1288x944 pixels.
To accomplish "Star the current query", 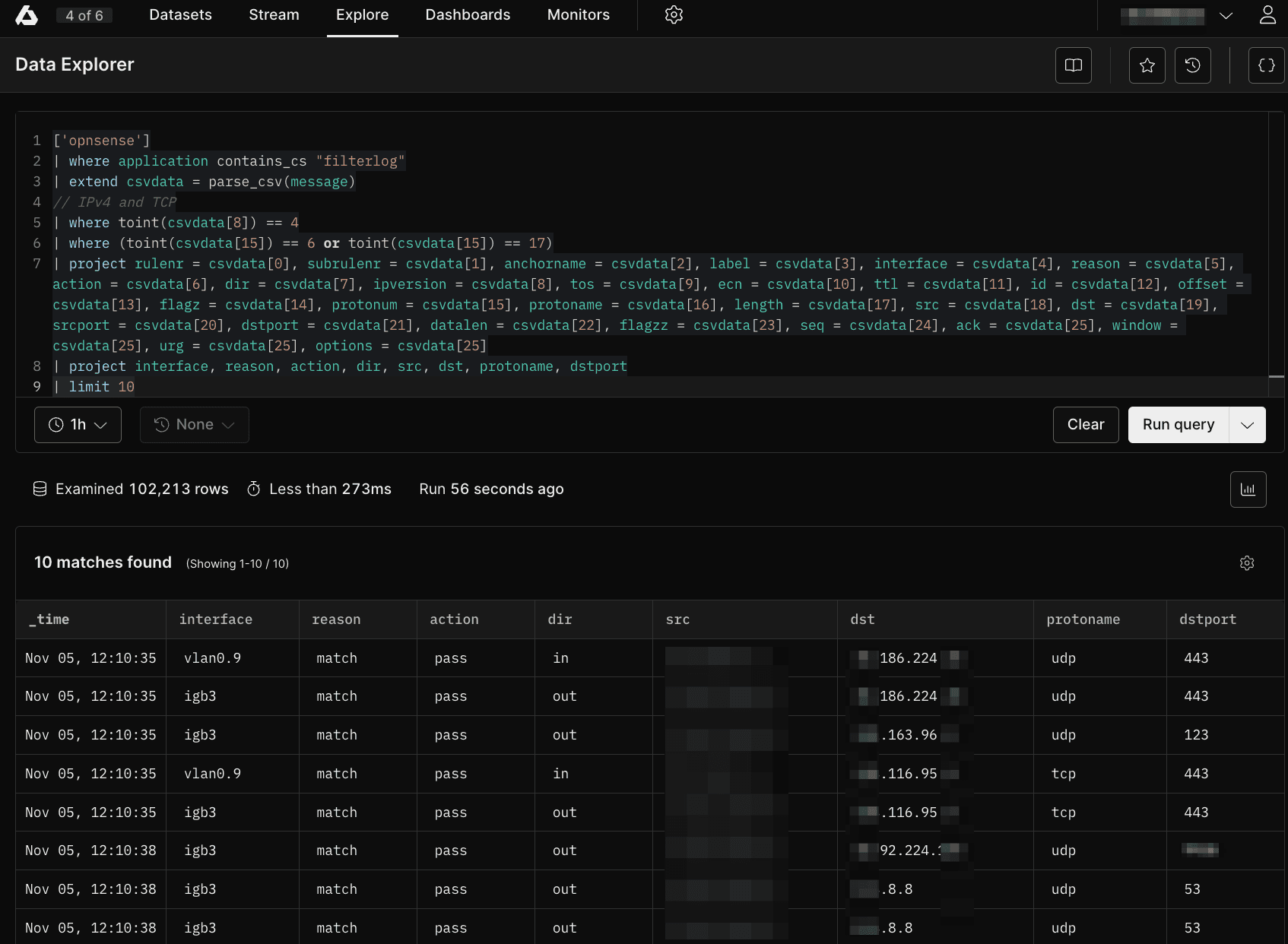I will click(1147, 65).
